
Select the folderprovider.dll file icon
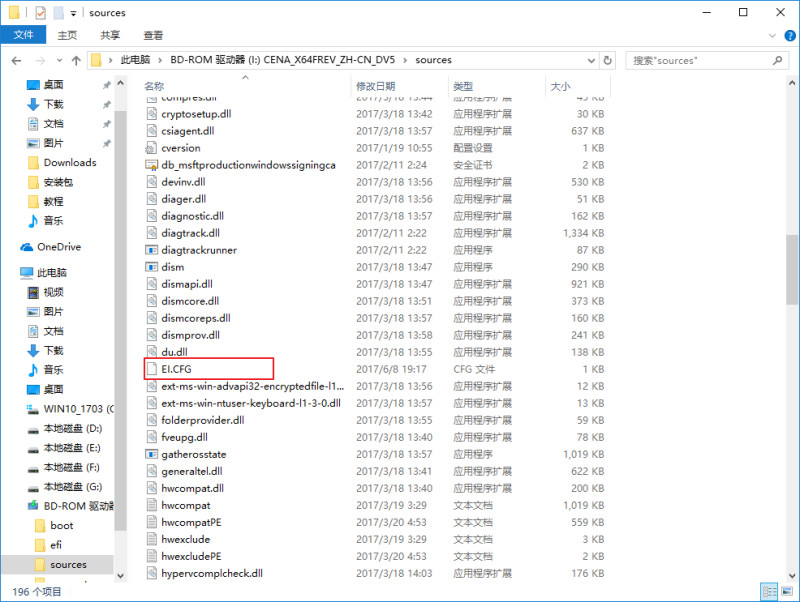(152, 420)
